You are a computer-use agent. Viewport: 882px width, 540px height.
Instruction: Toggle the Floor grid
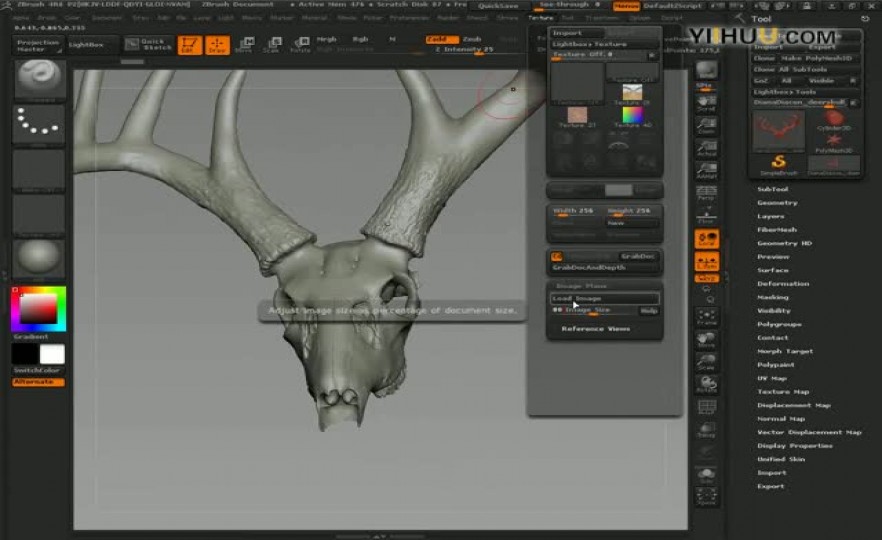pos(706,215)
